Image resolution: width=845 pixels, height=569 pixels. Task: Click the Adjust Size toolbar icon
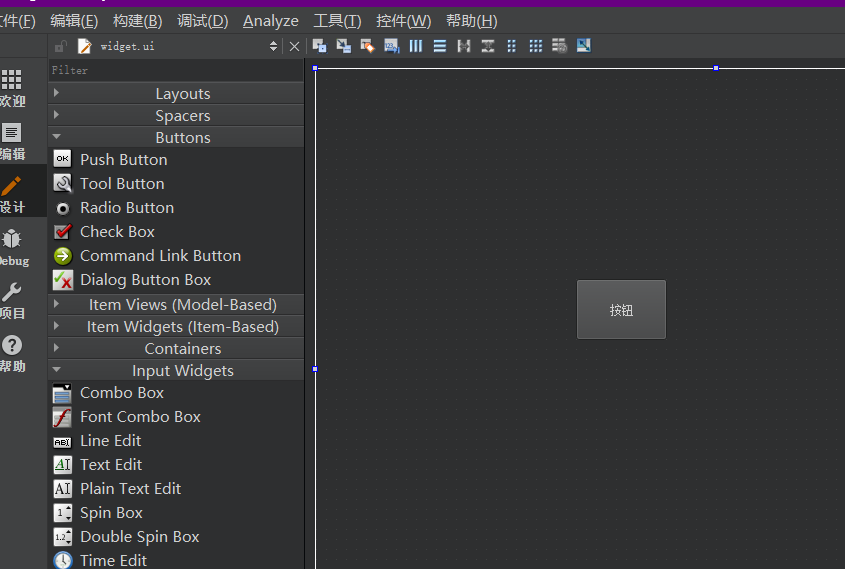(584, 46)
